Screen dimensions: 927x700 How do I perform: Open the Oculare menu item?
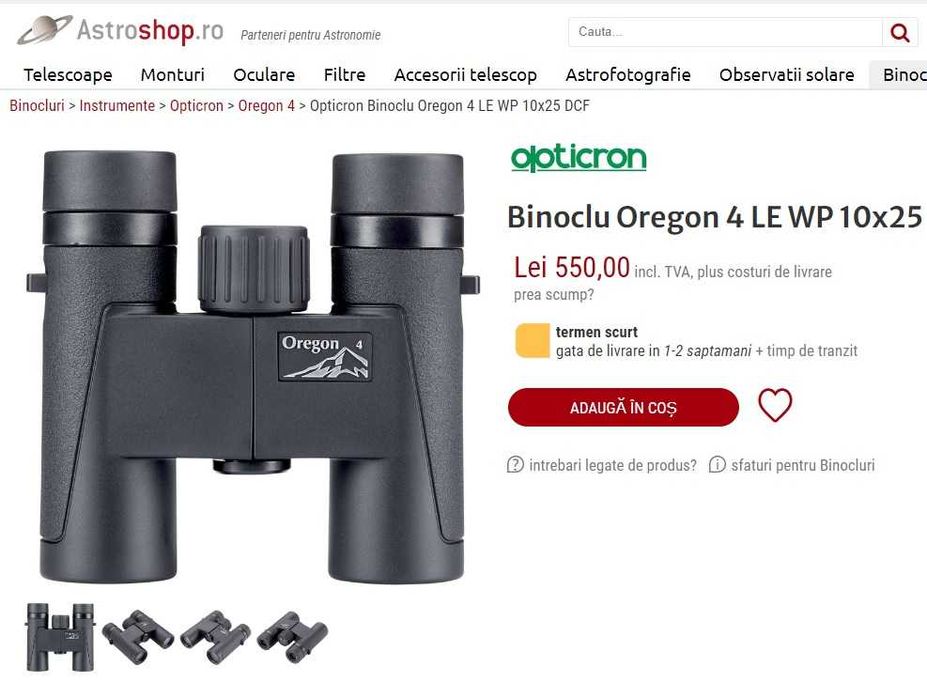point(264,75)
